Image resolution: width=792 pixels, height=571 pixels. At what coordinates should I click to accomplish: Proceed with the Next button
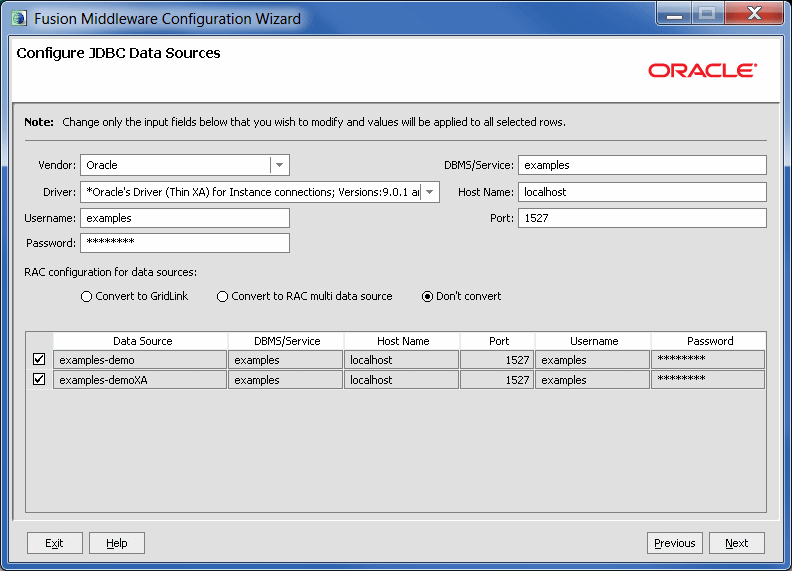click(736, 543)
